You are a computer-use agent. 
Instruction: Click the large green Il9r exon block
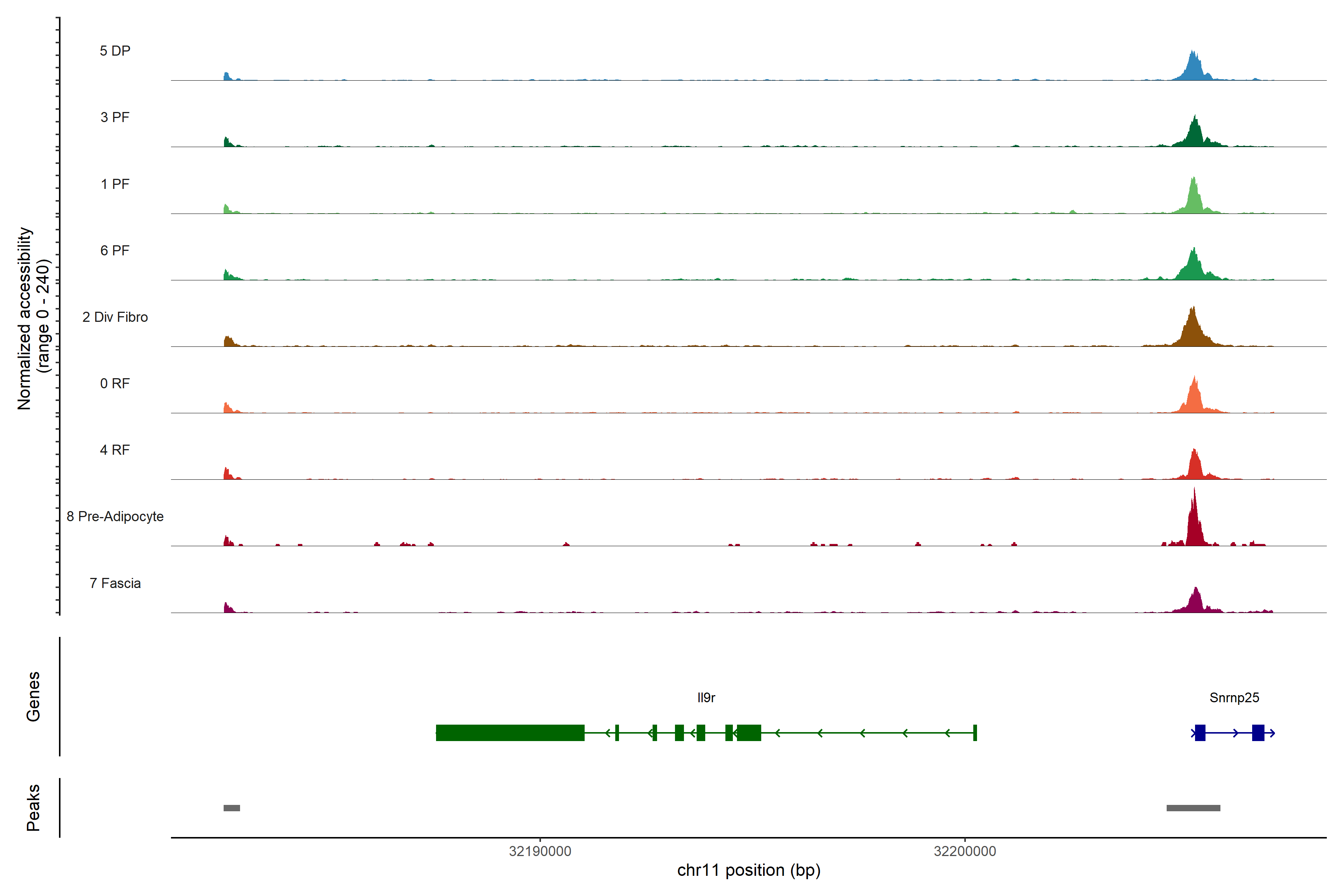pos(510,732)
